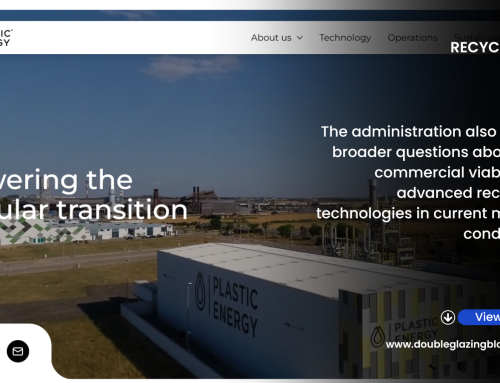The height and width of the screenshot is (383, 500).
Task: Click the blue View button
Action: 479,317
